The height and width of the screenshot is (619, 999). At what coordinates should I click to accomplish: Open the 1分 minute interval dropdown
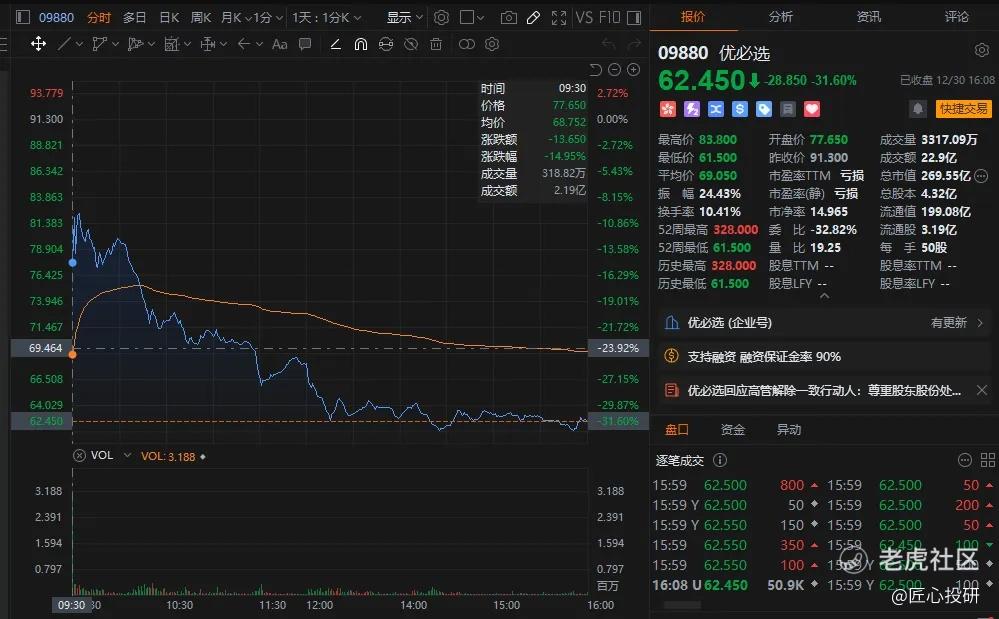point(268,17)
